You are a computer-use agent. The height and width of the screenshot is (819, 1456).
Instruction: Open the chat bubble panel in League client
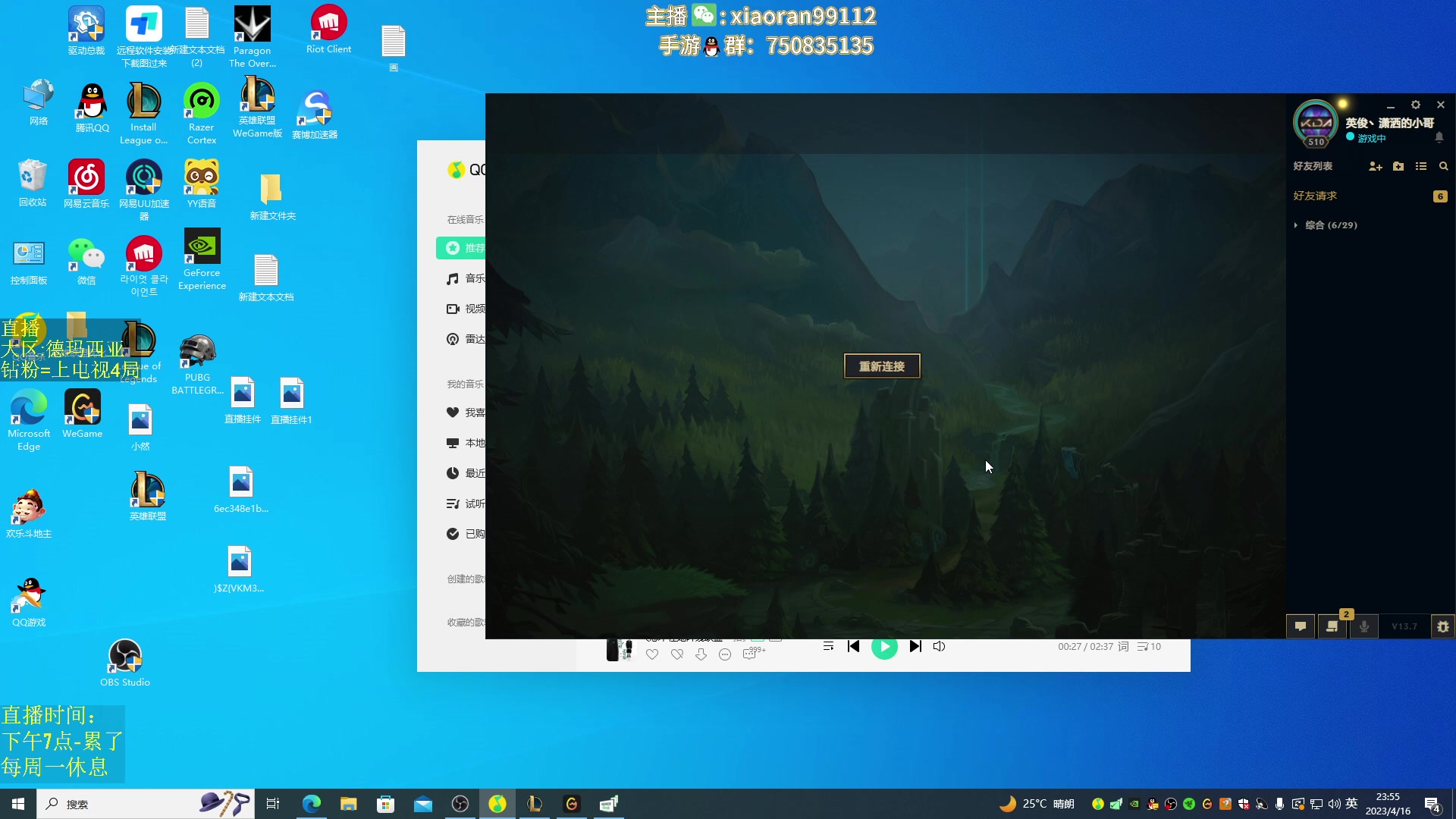coord(1301,626)
